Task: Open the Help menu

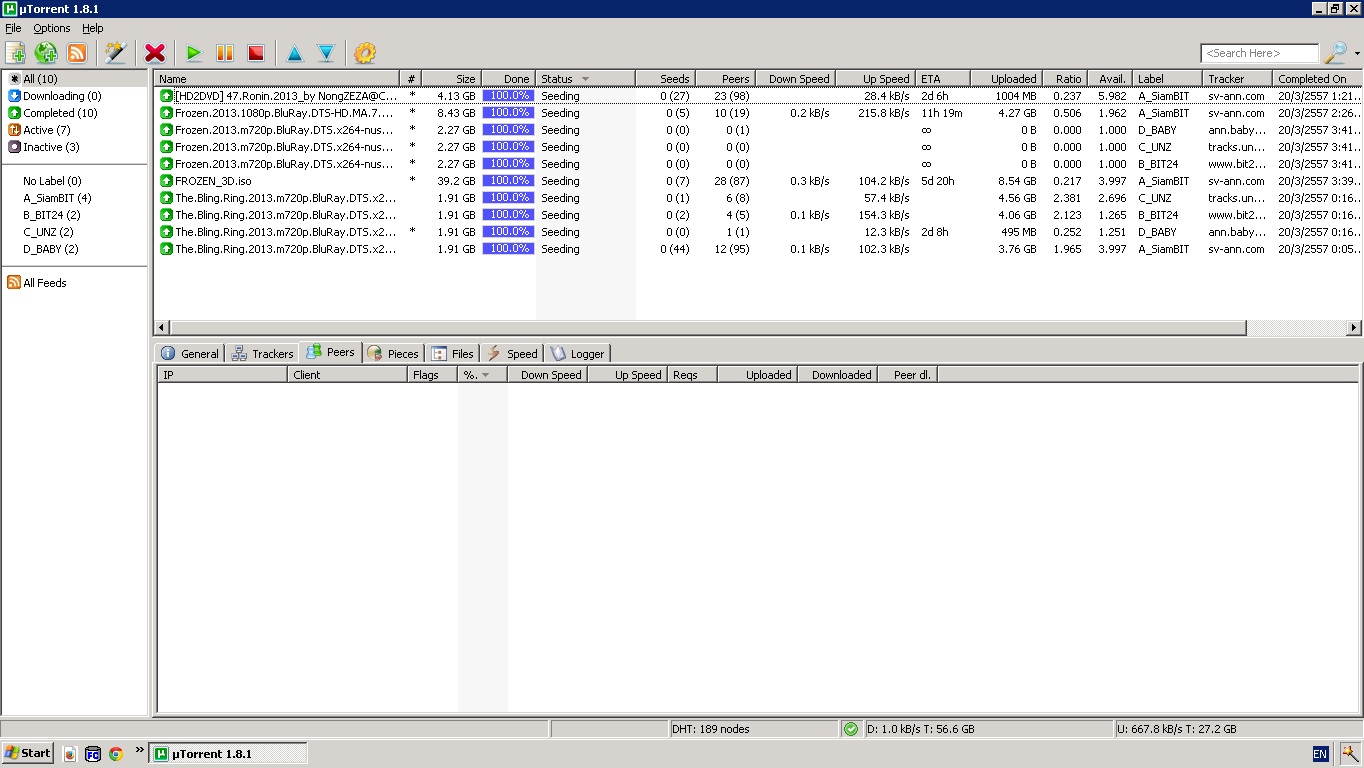Action: coord(93,28)
